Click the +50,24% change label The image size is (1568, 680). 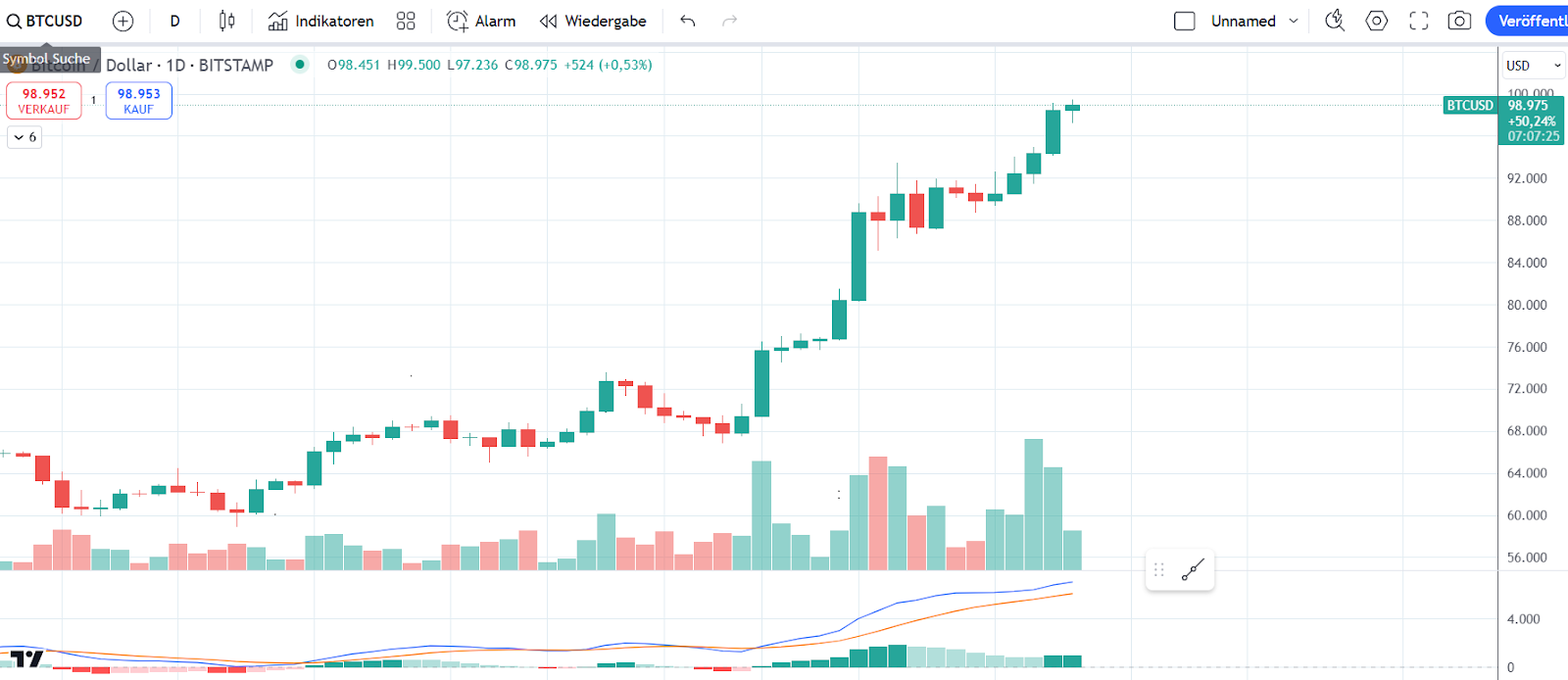pos(1532,121)
